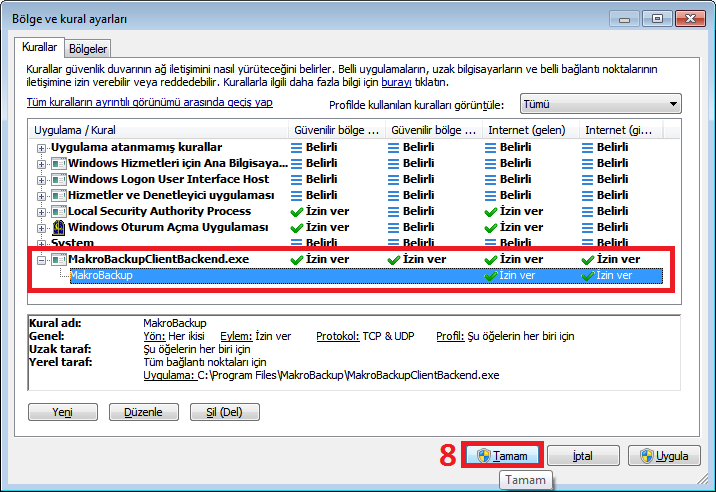Click Belirli icon in Hizmetler ve Denetleyici Internet (giden)

point(588,196)
